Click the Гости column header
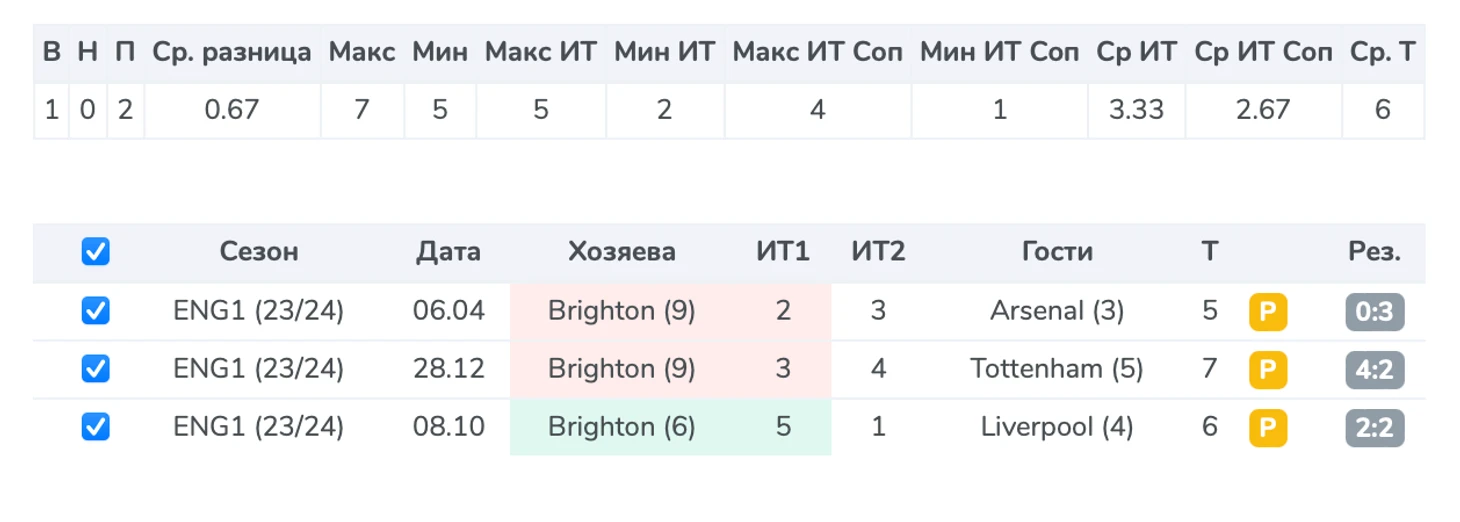 click(1057, 252)
